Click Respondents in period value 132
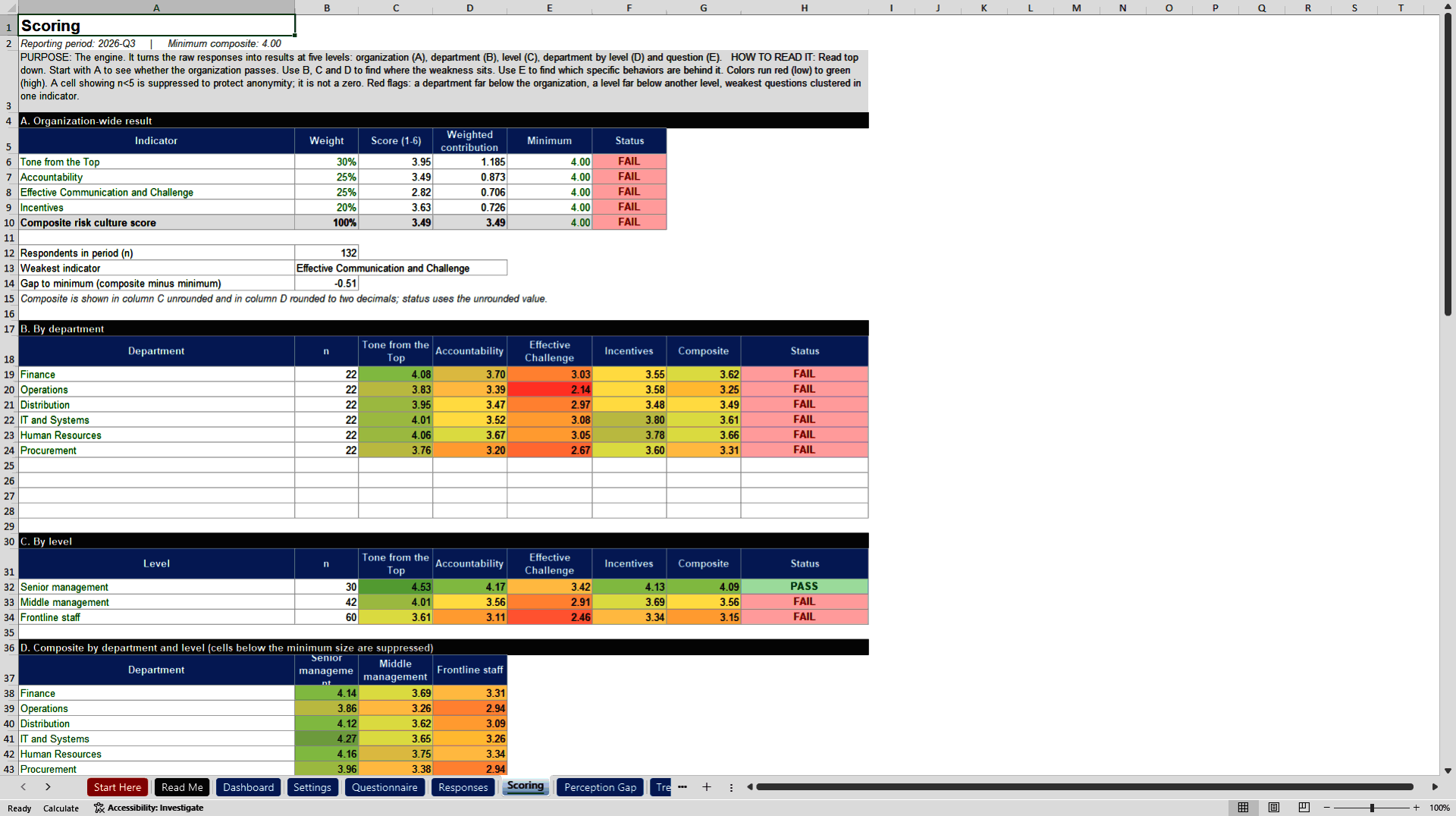 327,253
